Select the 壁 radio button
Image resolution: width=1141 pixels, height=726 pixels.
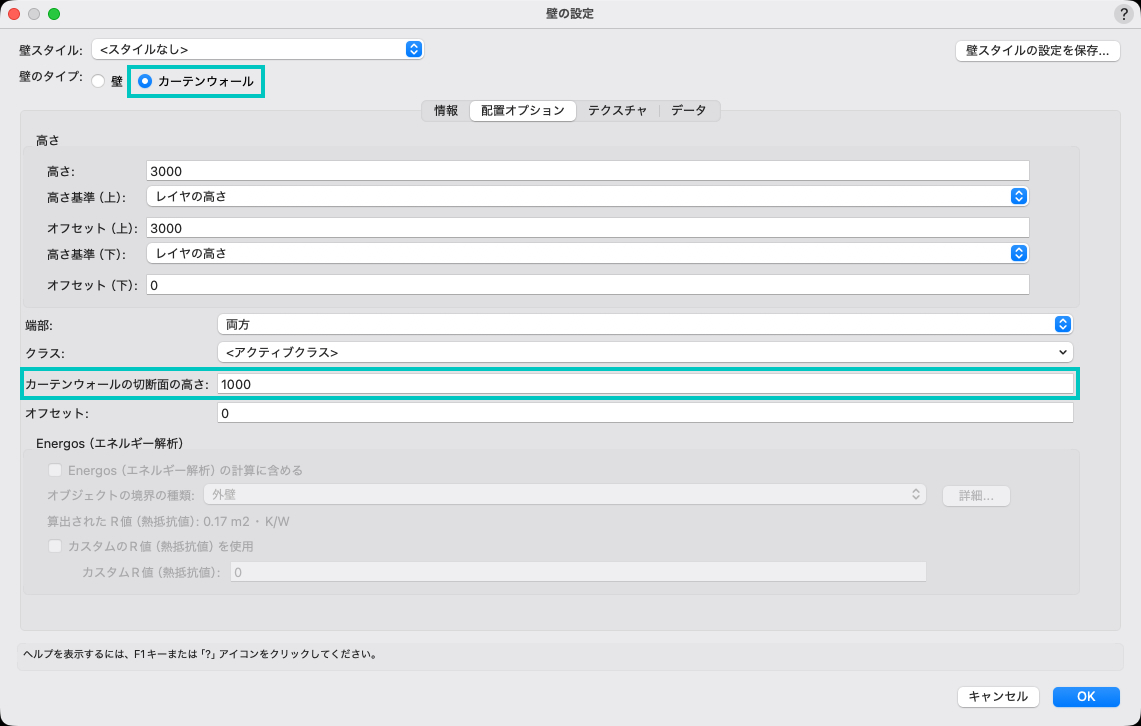click(98, 82)
